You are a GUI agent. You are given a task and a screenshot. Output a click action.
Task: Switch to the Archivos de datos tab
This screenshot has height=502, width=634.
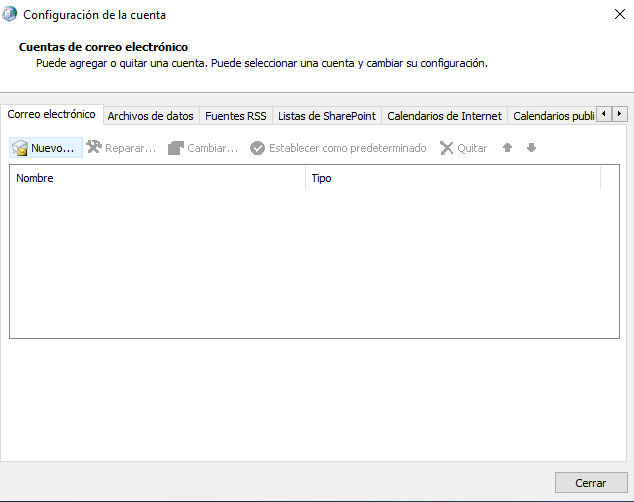[150, 116]
